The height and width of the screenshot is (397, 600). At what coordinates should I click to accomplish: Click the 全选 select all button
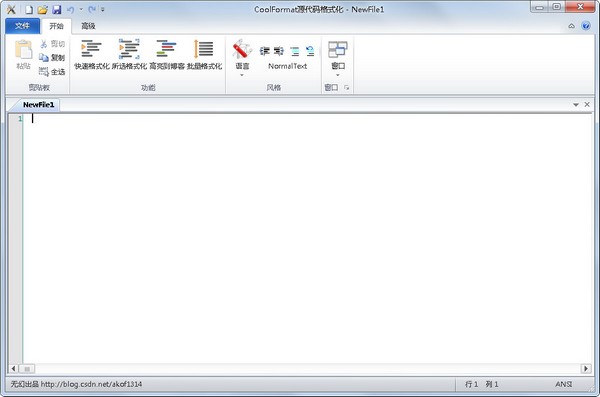52,72
